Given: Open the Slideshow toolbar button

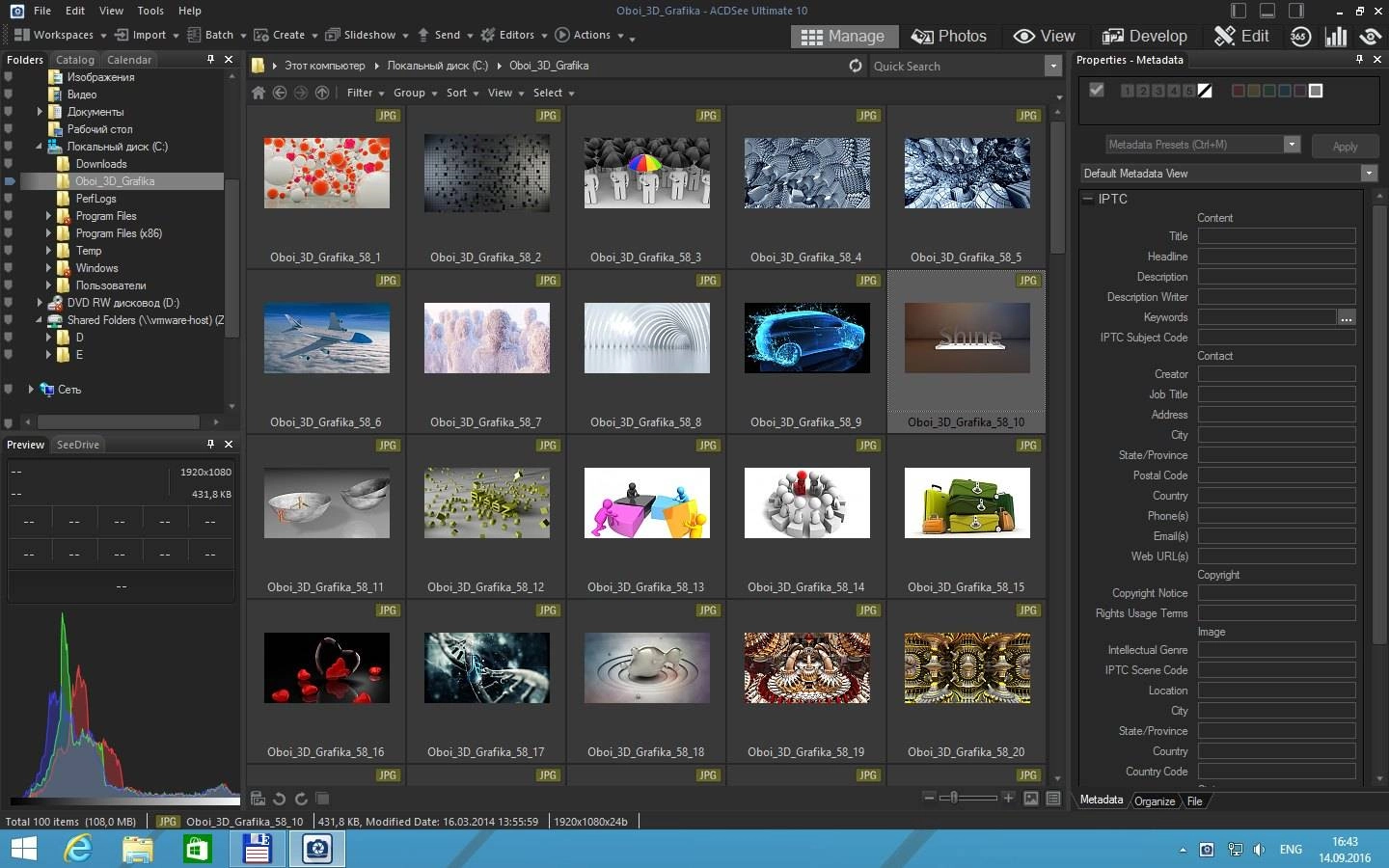Looking at the screenshot, I should coord(367,35).
